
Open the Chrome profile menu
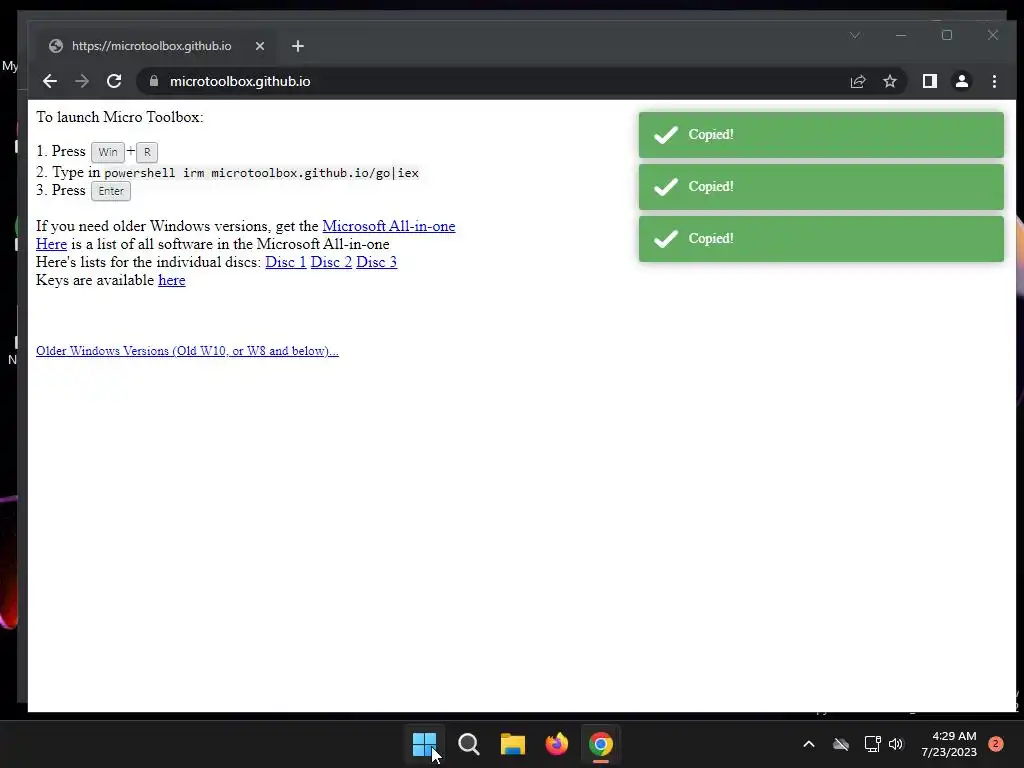pos(961,81)
